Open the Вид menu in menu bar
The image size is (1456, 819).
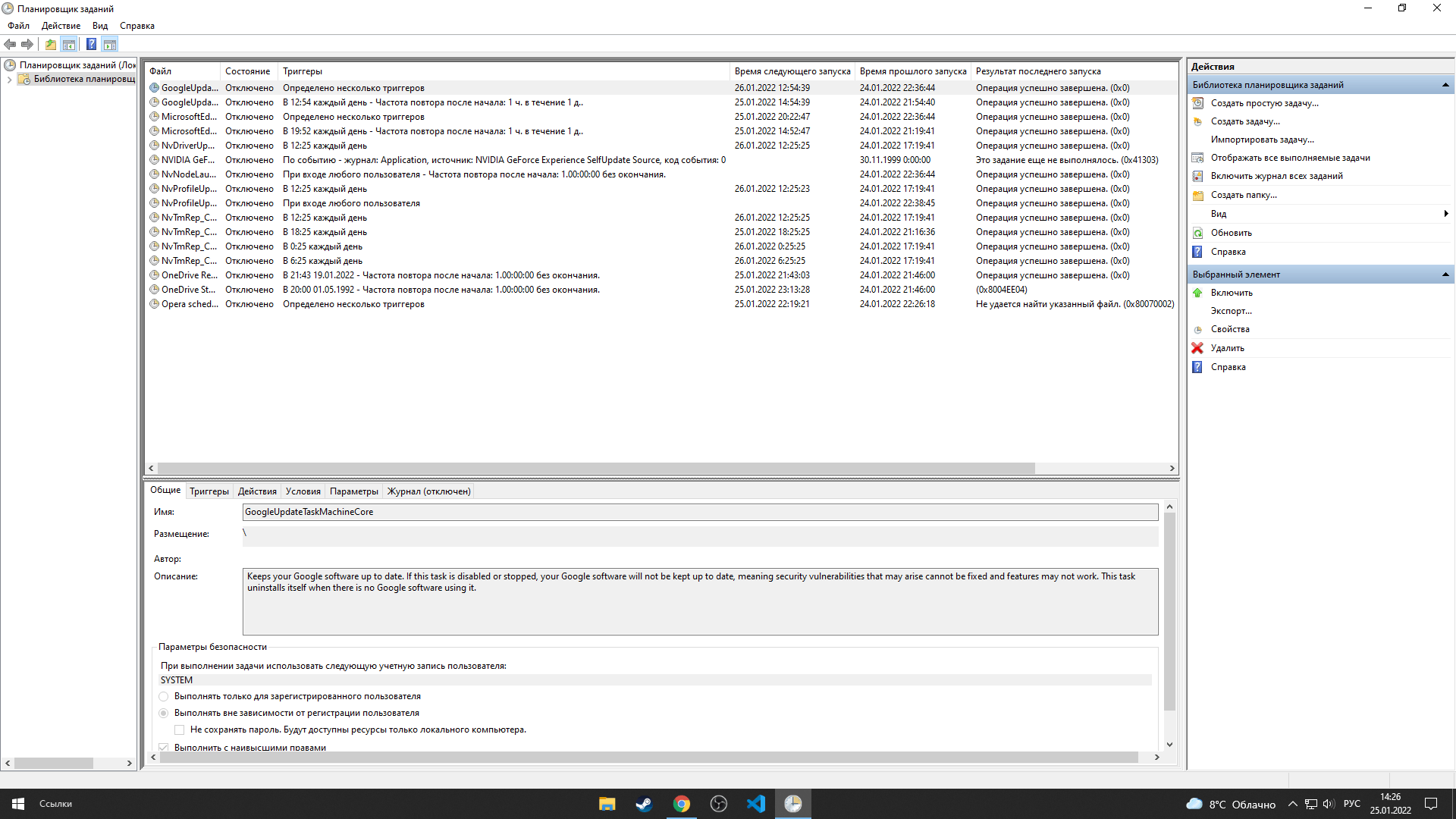(100, 26)
